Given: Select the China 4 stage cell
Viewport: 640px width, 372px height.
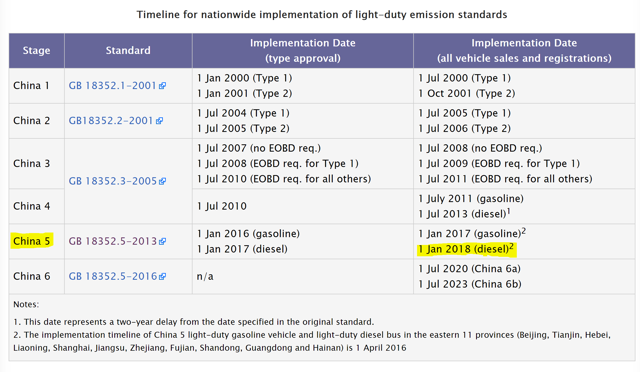Looking at the screenshot, I should point(36,206).
